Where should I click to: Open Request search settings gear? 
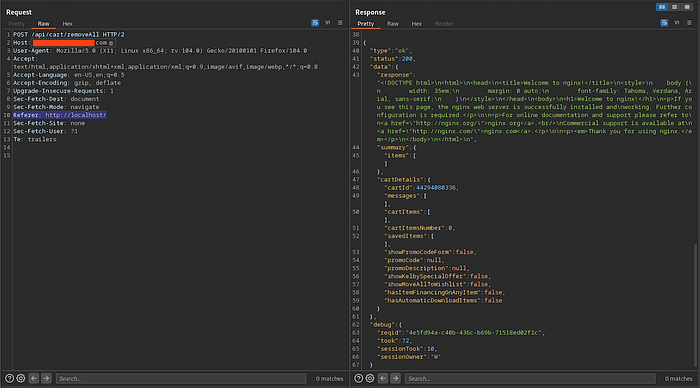(x=21, y=378)
